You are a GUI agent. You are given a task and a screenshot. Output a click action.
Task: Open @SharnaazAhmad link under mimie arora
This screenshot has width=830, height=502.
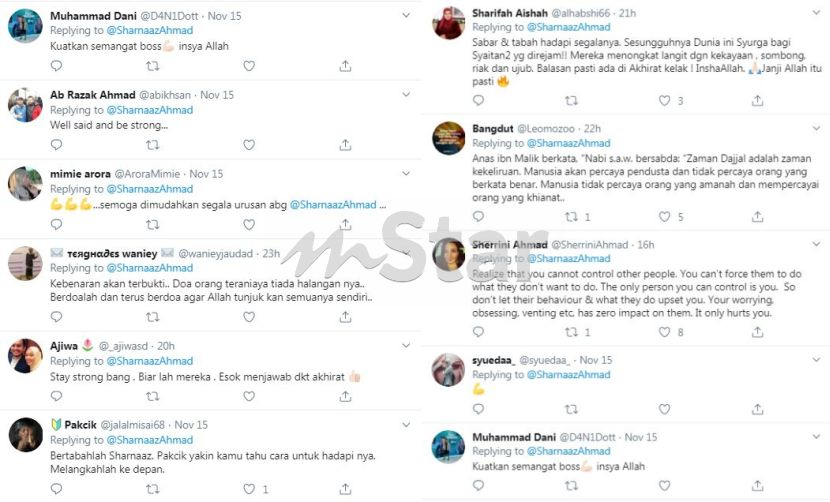[x=150, y=189]
